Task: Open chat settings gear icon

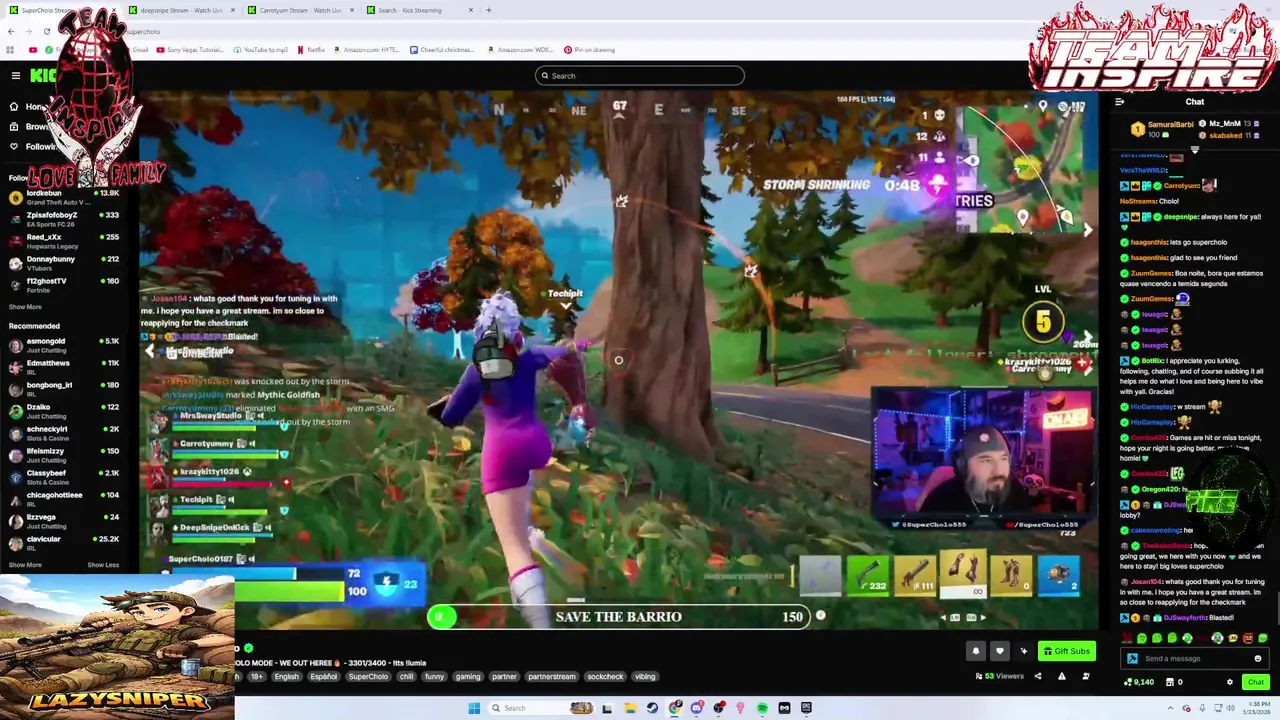Action: pyautogui.click(x=1230, y=682)
